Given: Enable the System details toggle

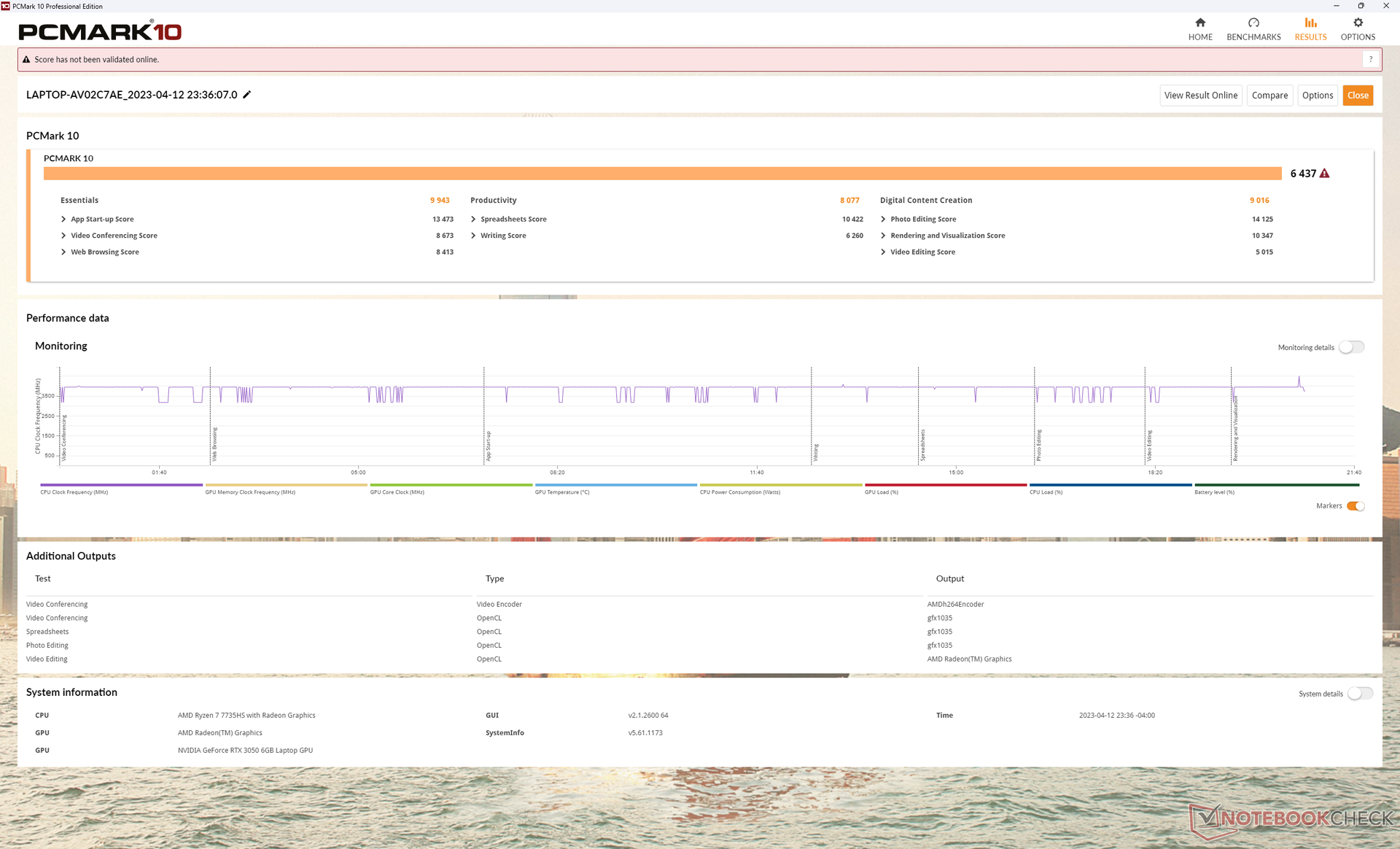Looking at the screenshot, I should [1360, 694].
